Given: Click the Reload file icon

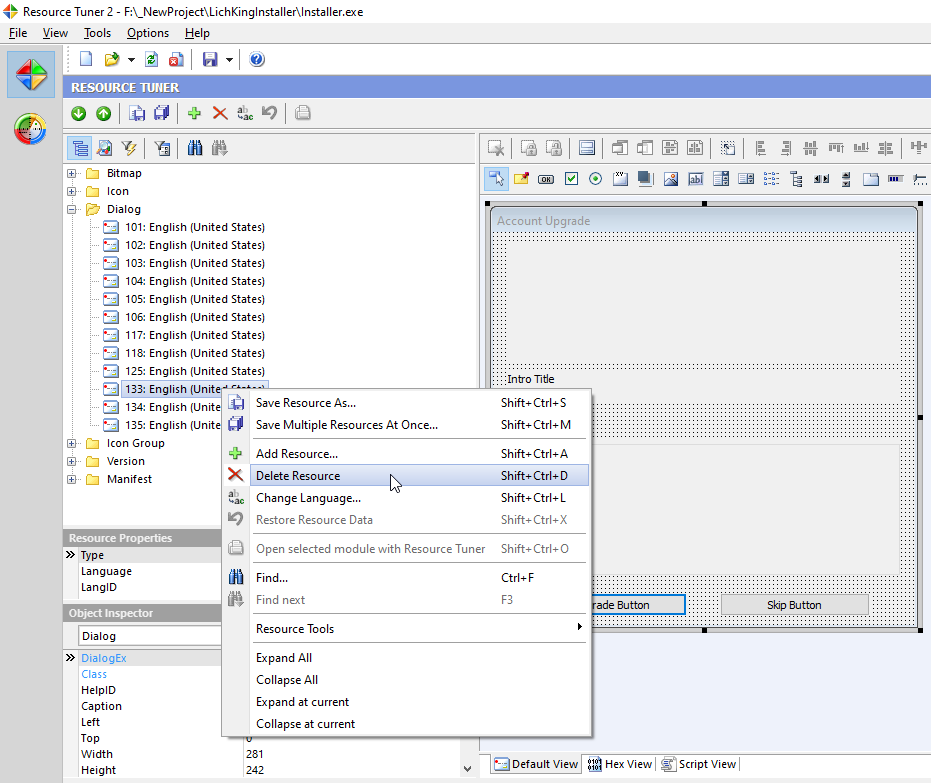Looking at the screenshot, I should 151,59.
